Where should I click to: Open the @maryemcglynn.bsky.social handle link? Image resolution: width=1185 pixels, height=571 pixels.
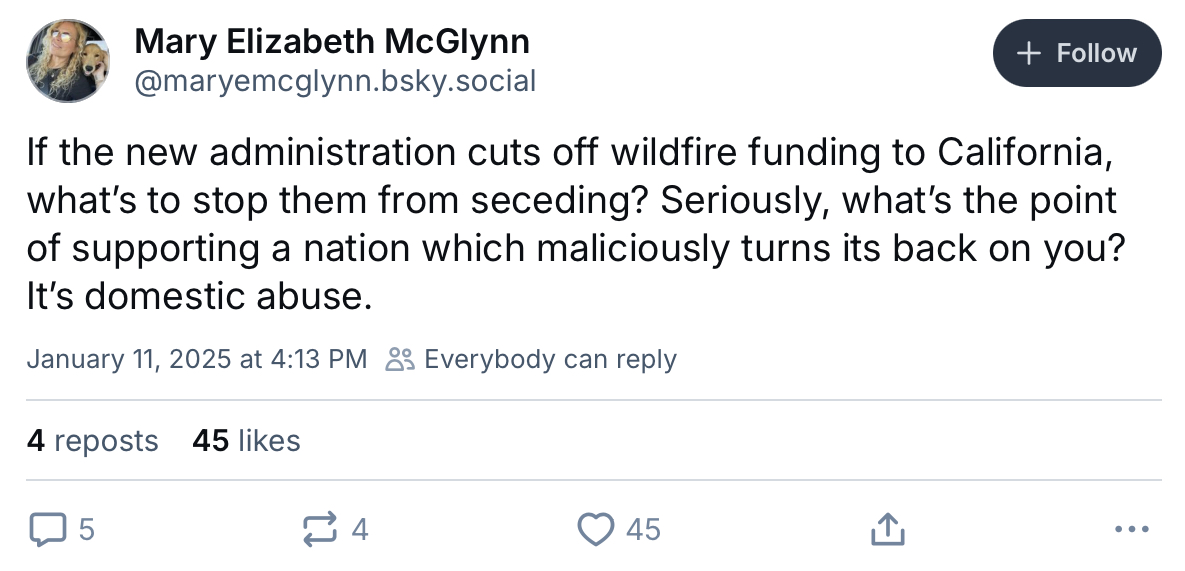pyautogui.click(x=335, y=81)
